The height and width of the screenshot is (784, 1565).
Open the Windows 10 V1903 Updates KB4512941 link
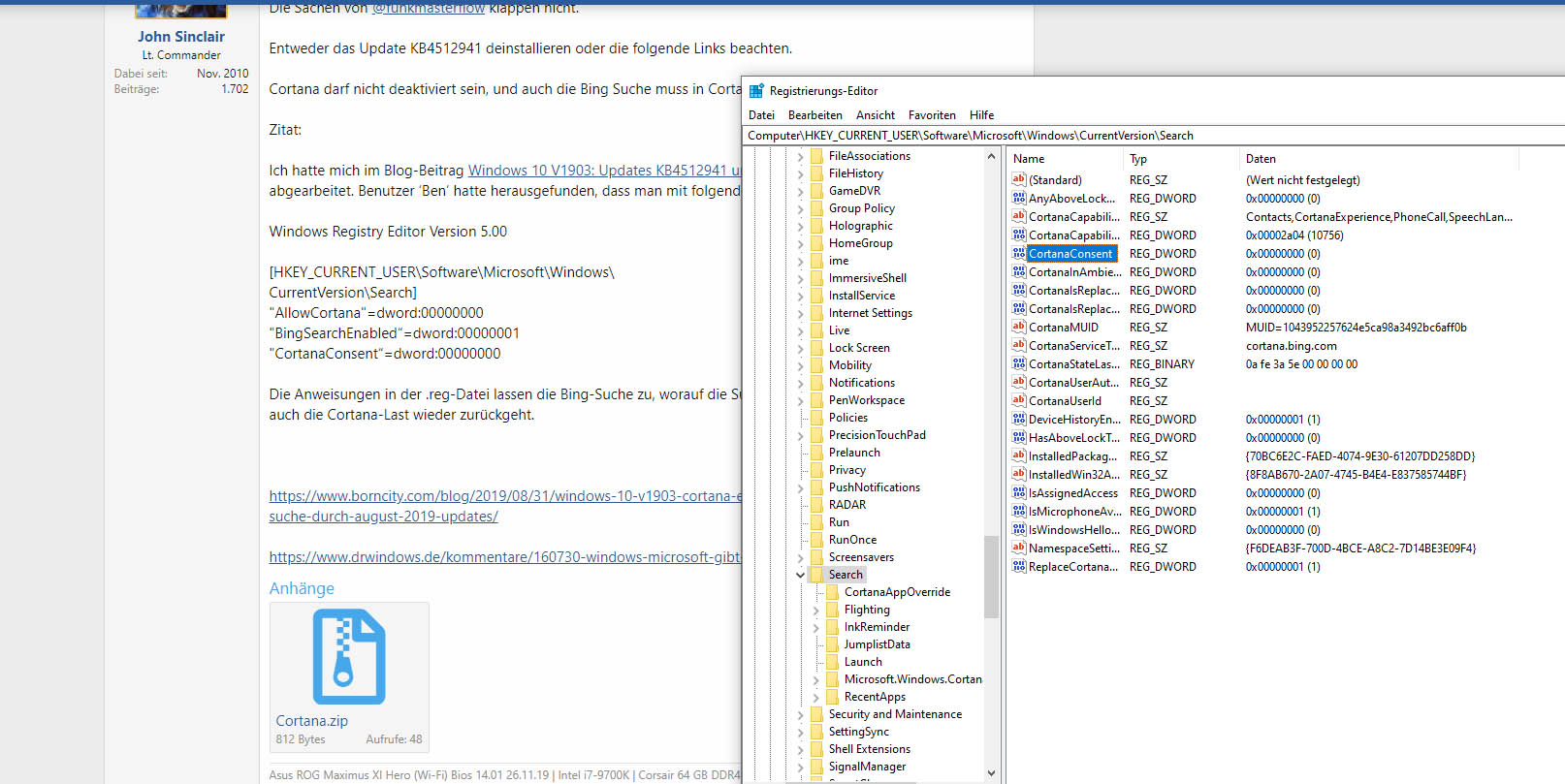click(x=604, y=171)
